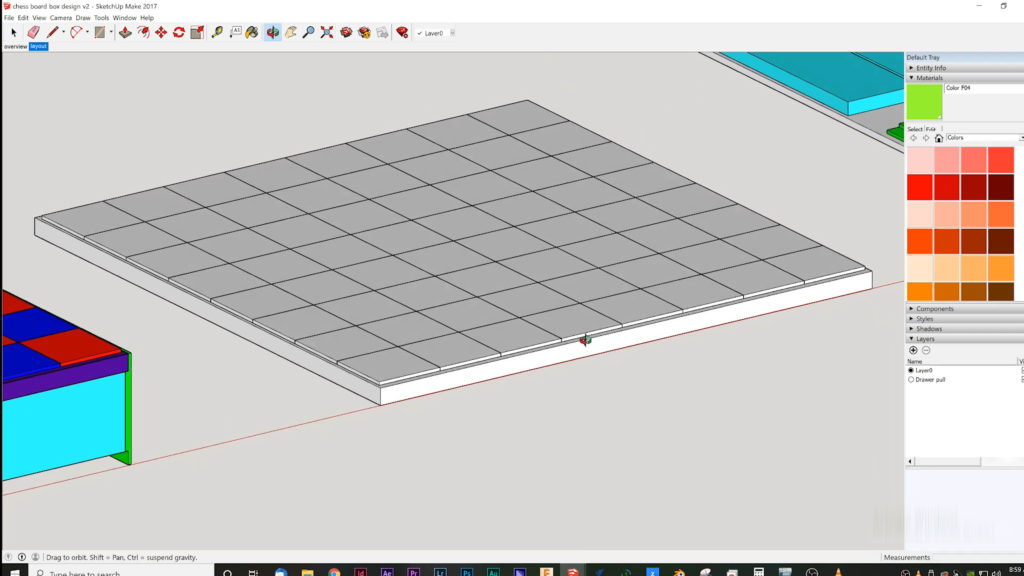Switch to the layout scene tab
This screenshot has width=1024, height=576.
point(39,46)
